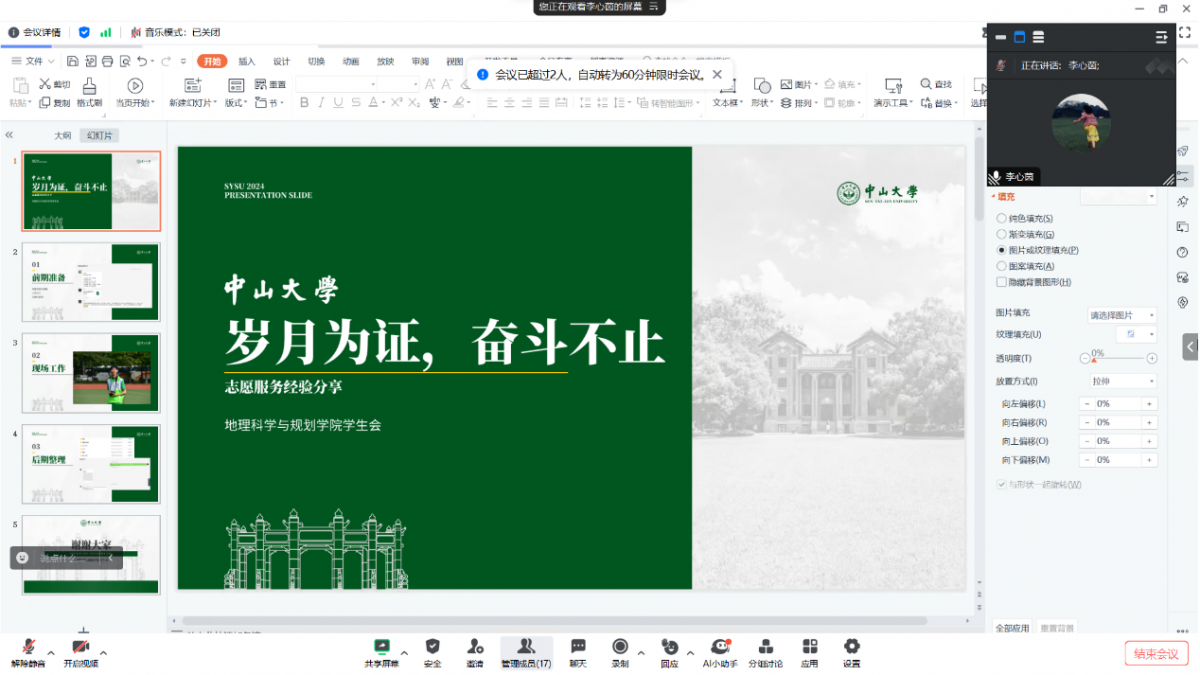Open the AI小助手 assistant icon

coord(719,648)
